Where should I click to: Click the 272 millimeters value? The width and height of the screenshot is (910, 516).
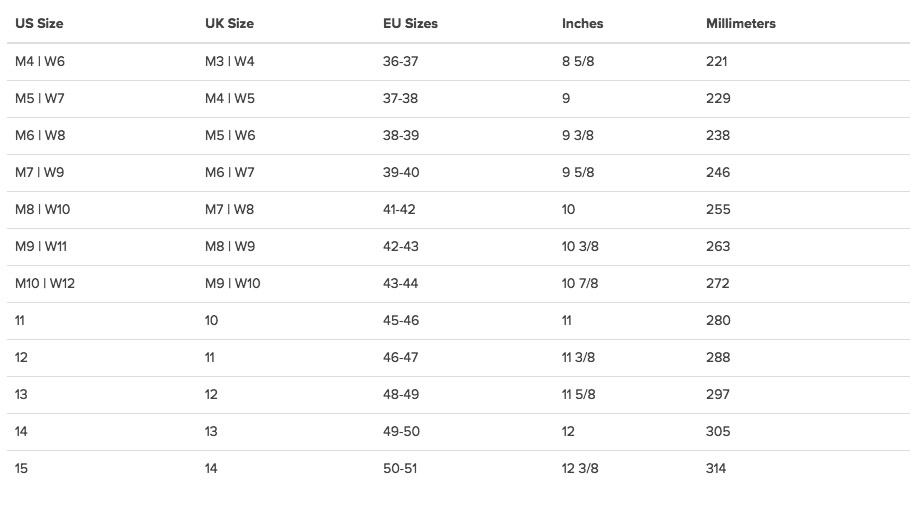coord(718,283)
